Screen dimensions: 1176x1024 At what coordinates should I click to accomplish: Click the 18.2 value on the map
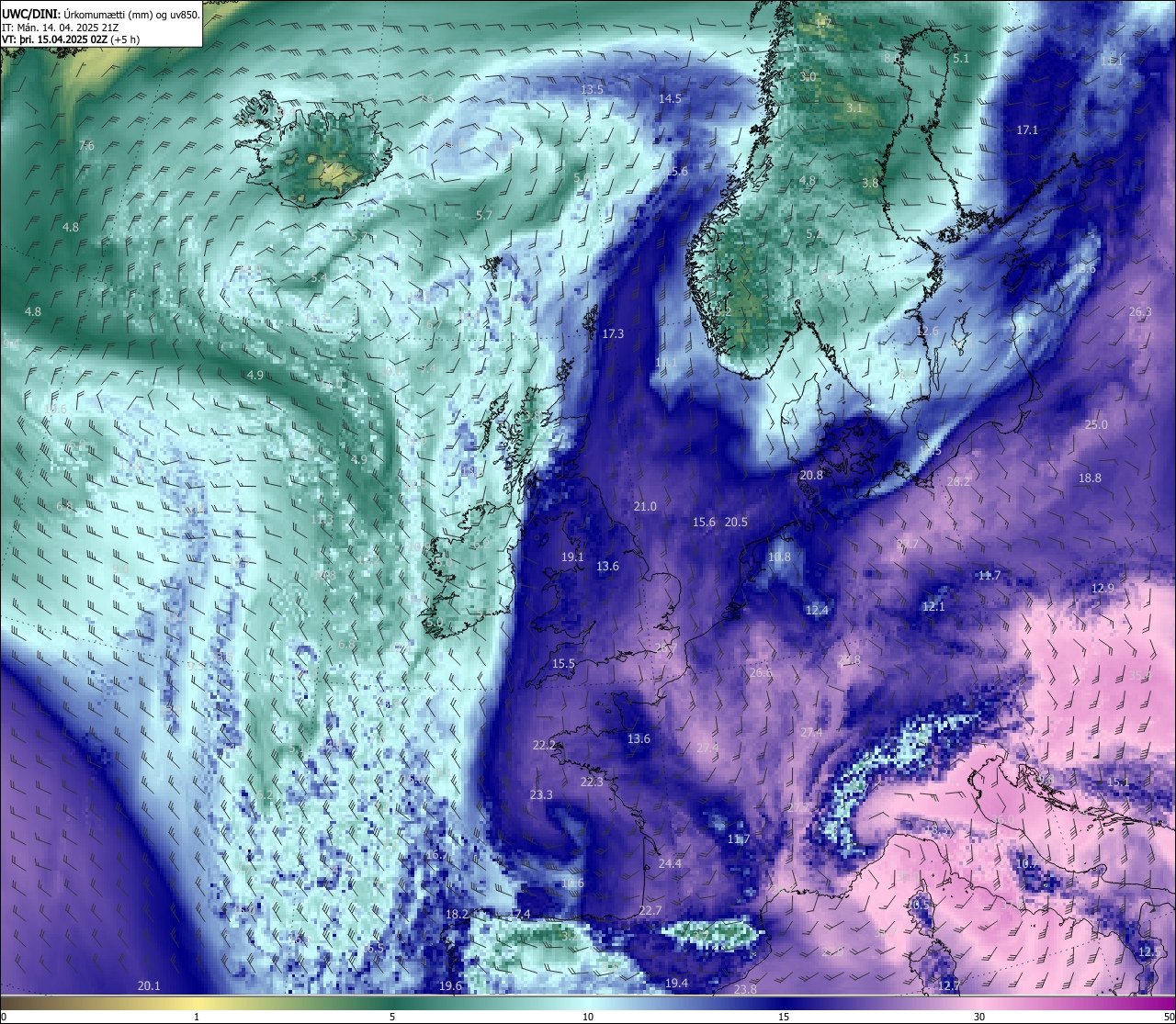(457, 914)
